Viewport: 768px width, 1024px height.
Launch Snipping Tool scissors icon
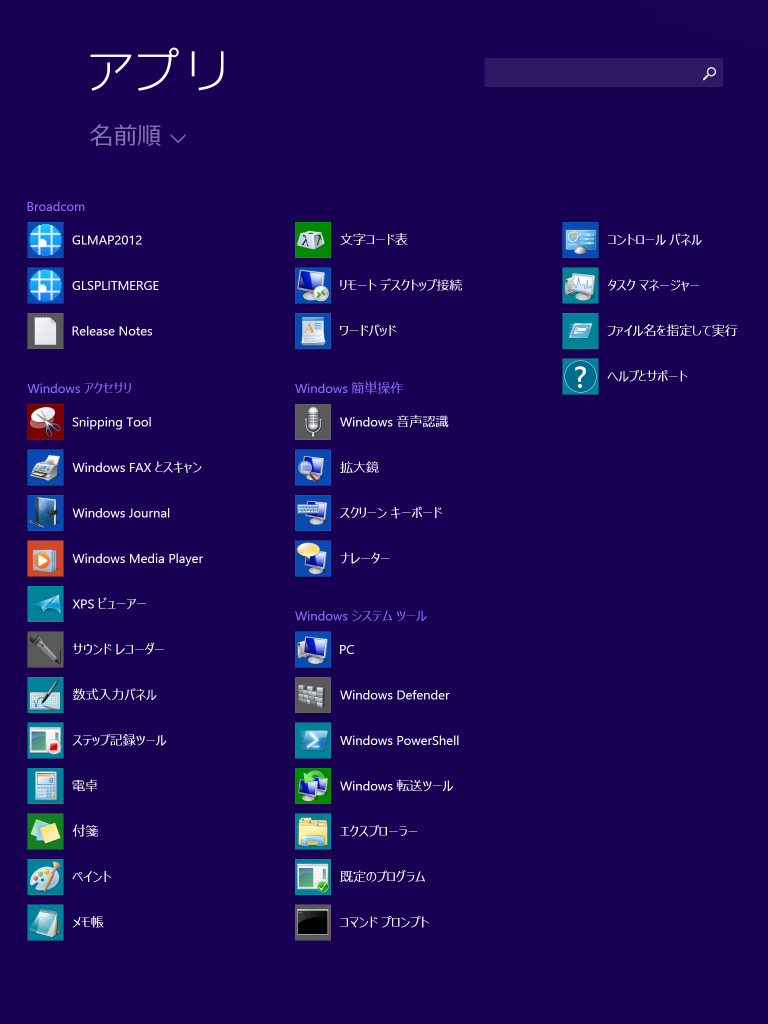[45, 422]
